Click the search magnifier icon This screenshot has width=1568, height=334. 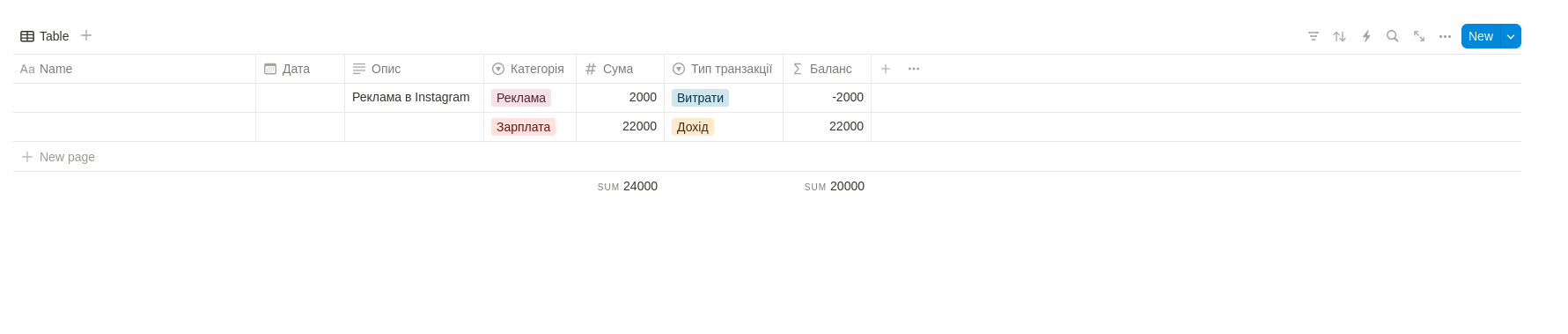click(x=1393, y=36)
